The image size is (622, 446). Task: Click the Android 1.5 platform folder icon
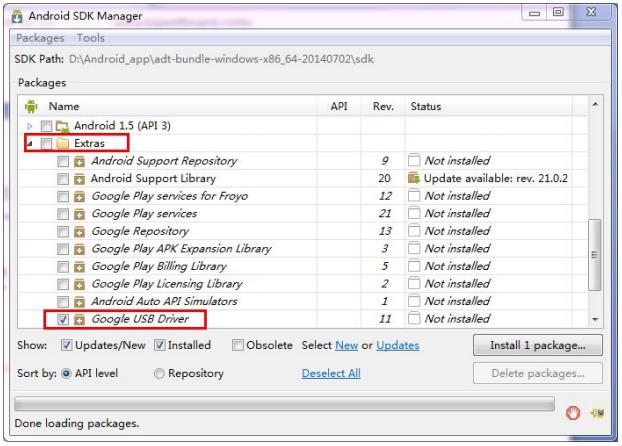point(62,126)
